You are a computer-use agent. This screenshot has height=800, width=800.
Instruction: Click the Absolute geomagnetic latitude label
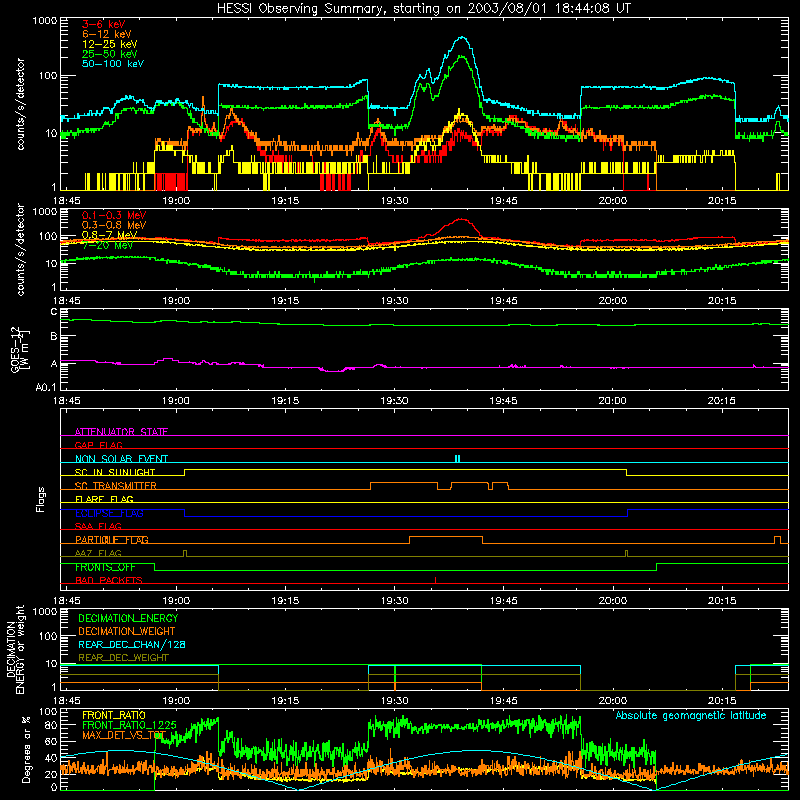(691, 716)
